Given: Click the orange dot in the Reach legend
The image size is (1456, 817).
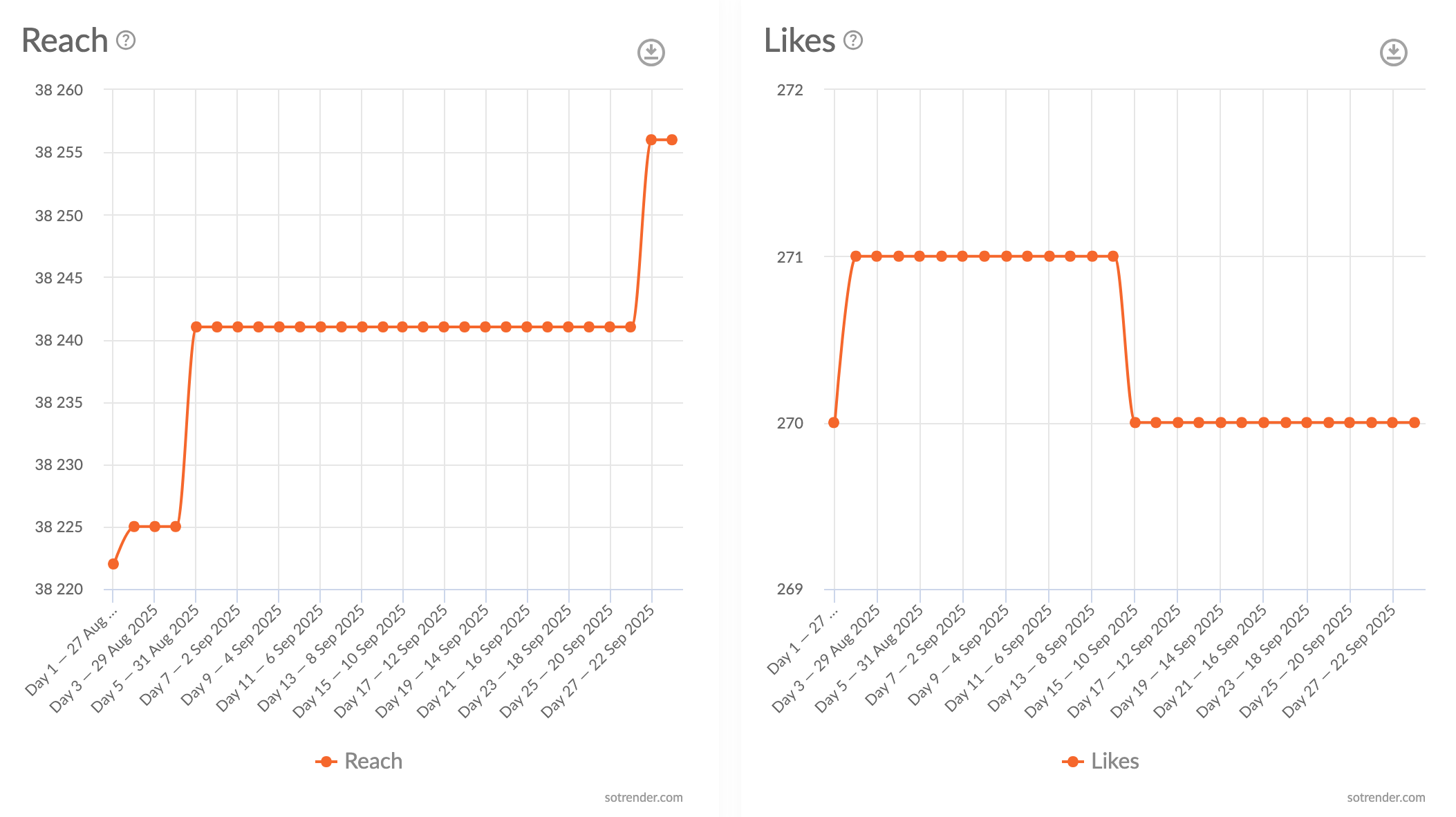Looking at the screenshot, I should click(325, 761).
